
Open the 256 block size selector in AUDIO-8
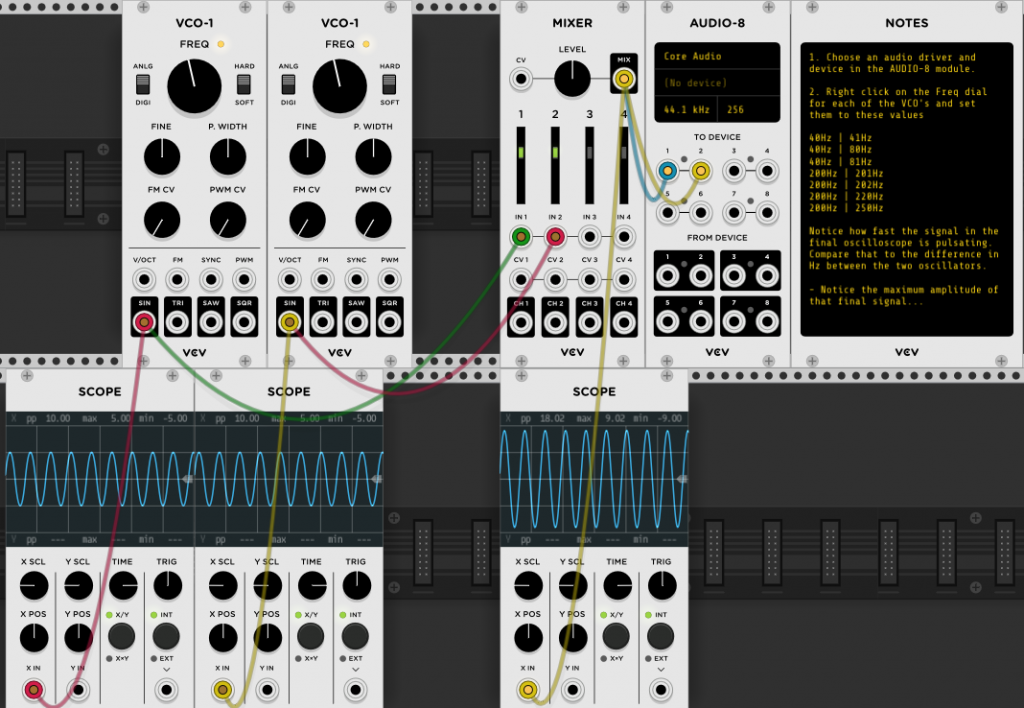tap(748, 110)
